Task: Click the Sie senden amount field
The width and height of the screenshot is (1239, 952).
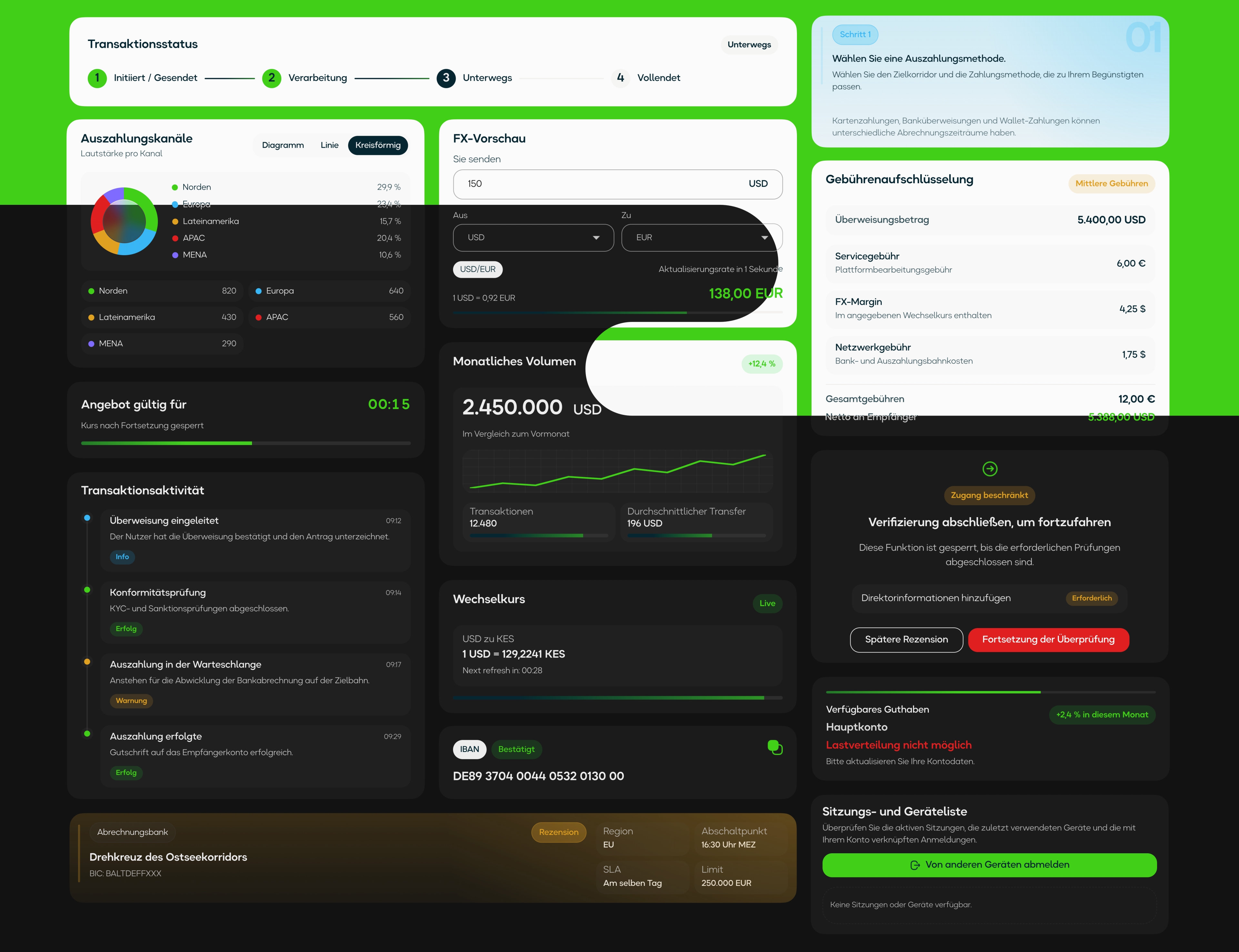Action: click(618, 184)
